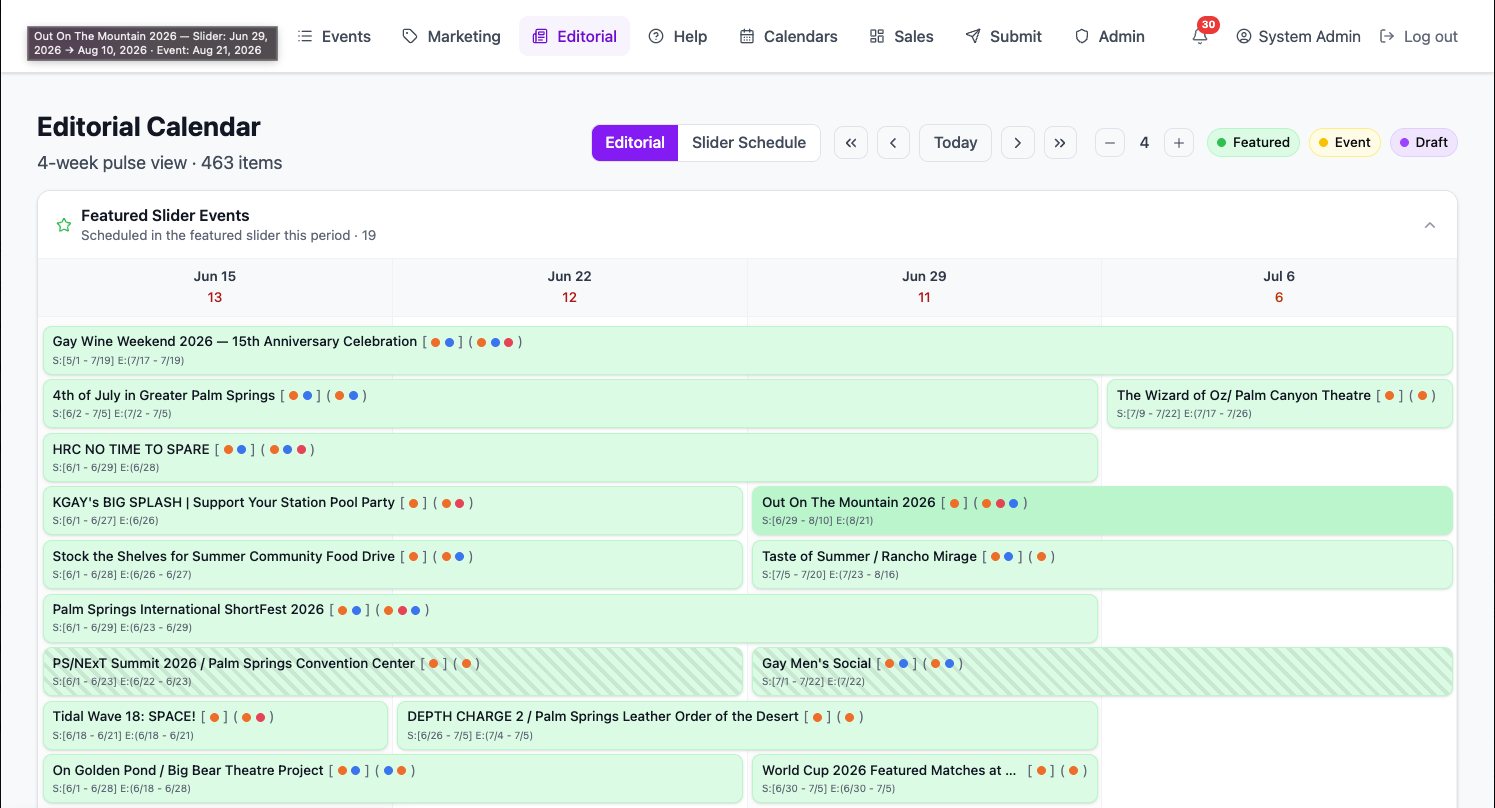Open Out On The Mountain 2026 event
This screenshot has width=1495, height=808.
(1102, 511)
